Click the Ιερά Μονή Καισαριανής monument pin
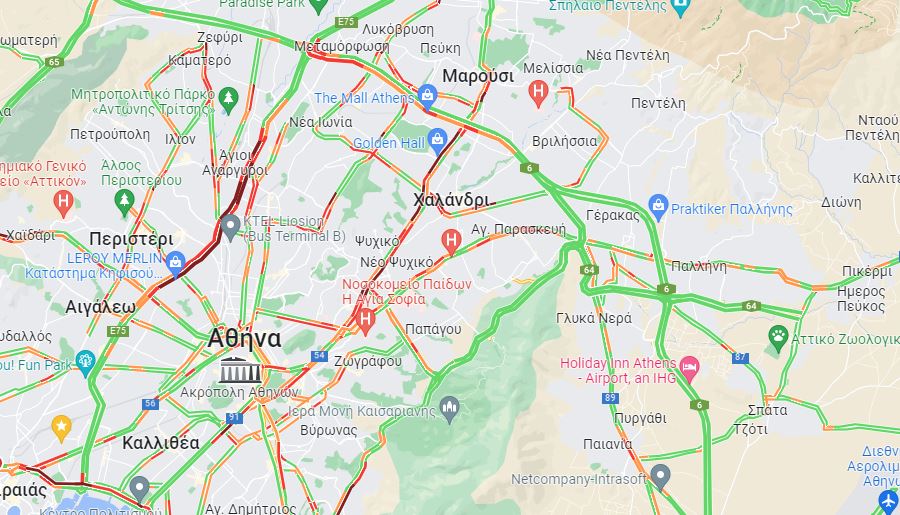900x515 pixels. pyautogui.click(x=449, y=409)
